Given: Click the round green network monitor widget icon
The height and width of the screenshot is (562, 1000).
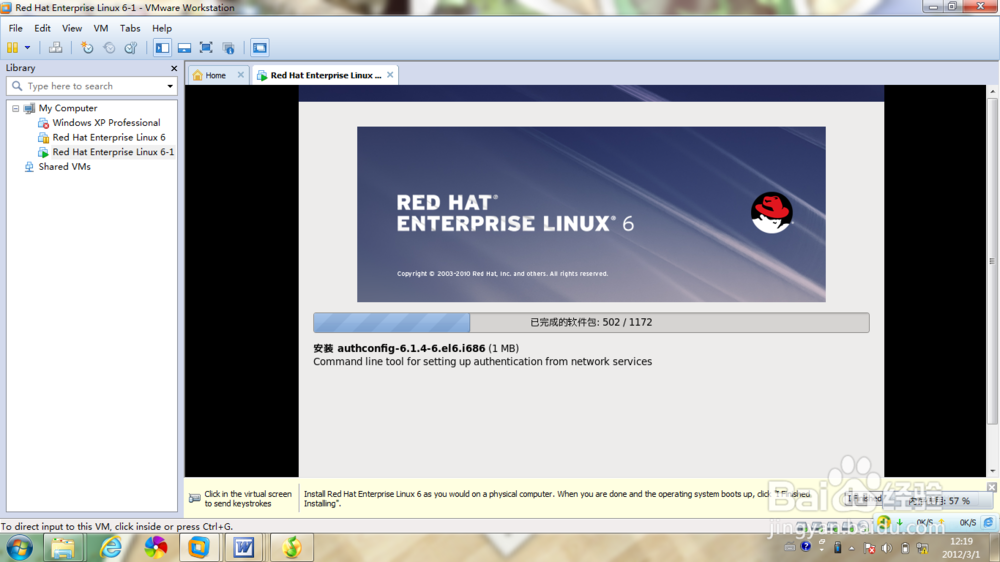Looking at the screenshot, I should pyautogui.click(x=883, y=522).
